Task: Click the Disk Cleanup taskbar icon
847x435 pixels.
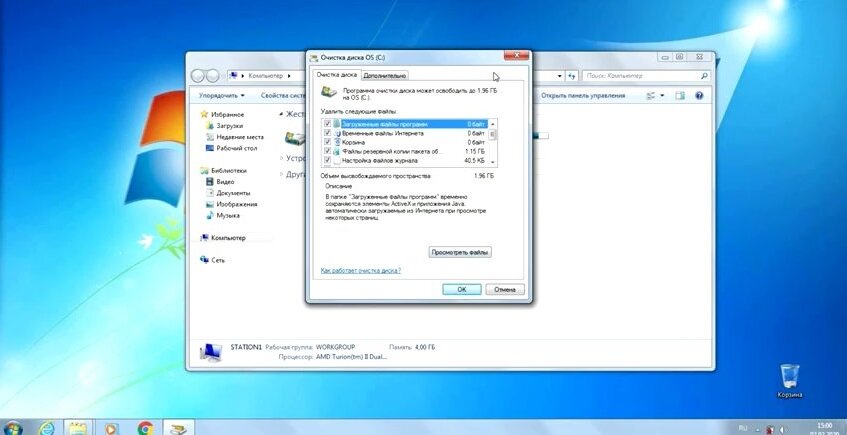Action: [x=178, y=427]
